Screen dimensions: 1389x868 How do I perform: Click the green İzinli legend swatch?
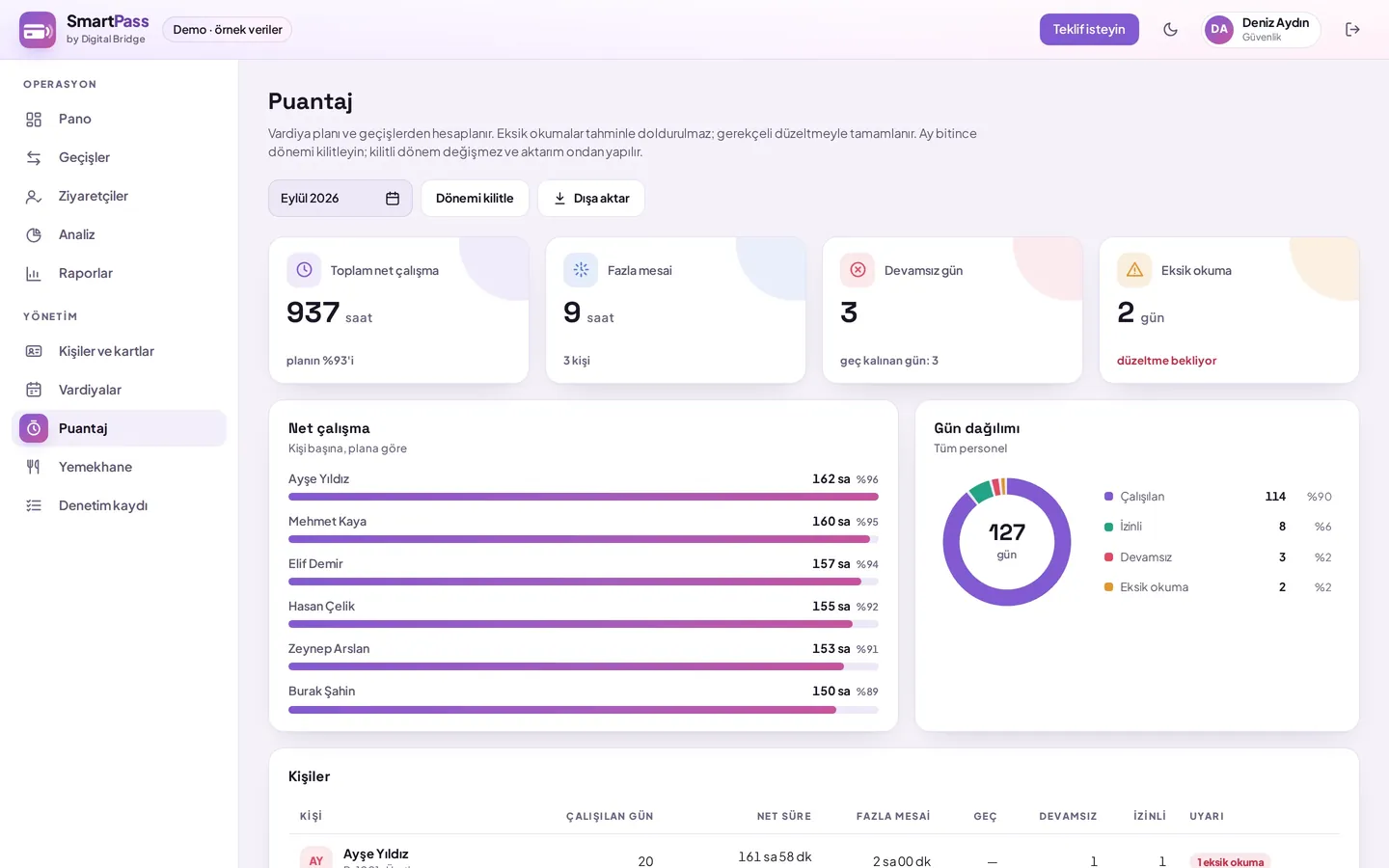tap(1109, 527)
